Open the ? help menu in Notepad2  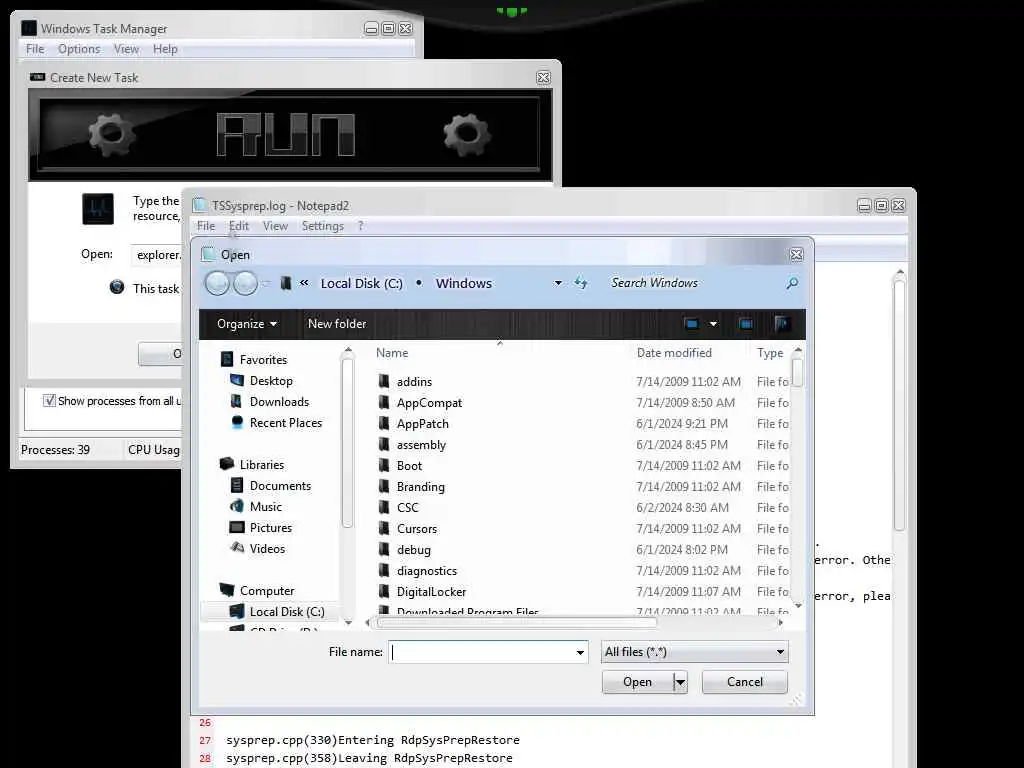[360, 226]
